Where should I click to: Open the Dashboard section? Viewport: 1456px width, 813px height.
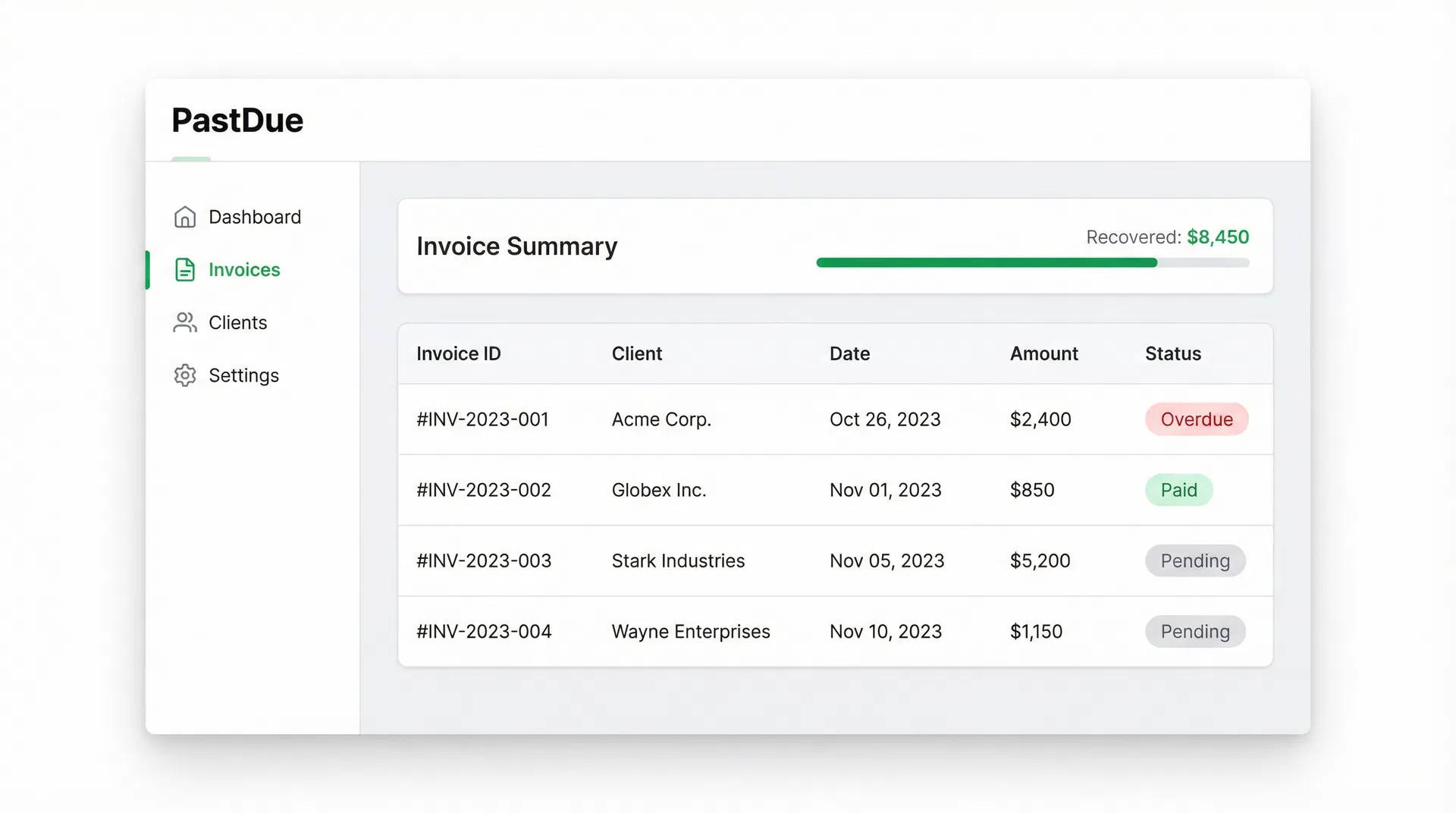click(x=254, y=217)
